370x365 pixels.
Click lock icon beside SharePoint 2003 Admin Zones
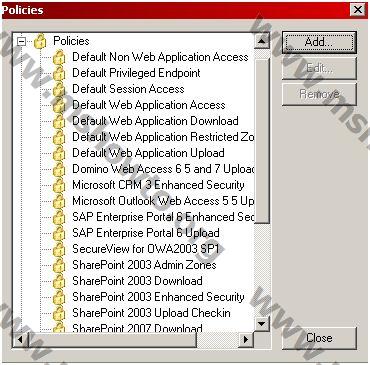(59, 265)
